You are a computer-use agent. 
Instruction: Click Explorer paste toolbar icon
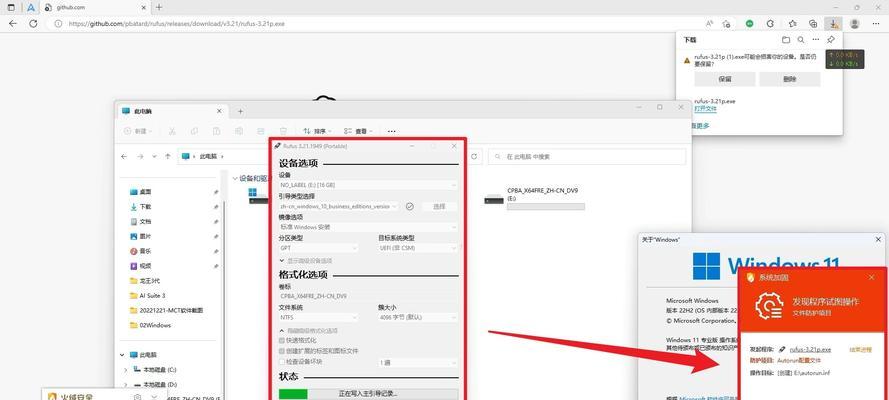[216, 131]
